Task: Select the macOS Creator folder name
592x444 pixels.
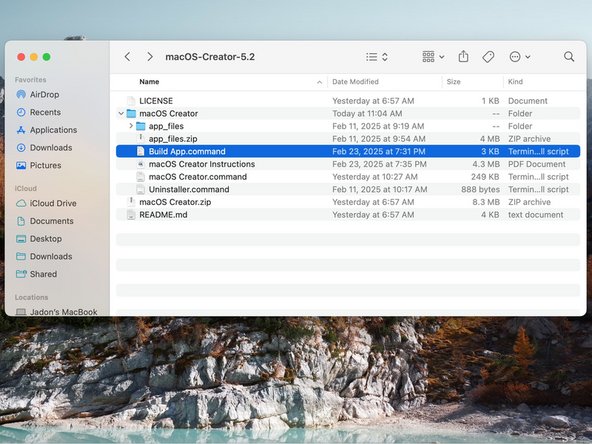Action: (168, 113)
